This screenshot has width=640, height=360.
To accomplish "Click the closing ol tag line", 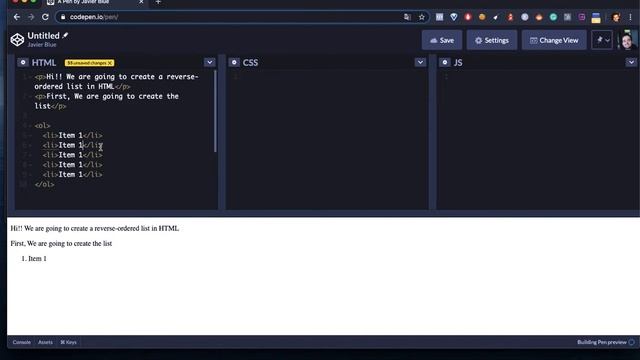I will click(44, 184).
